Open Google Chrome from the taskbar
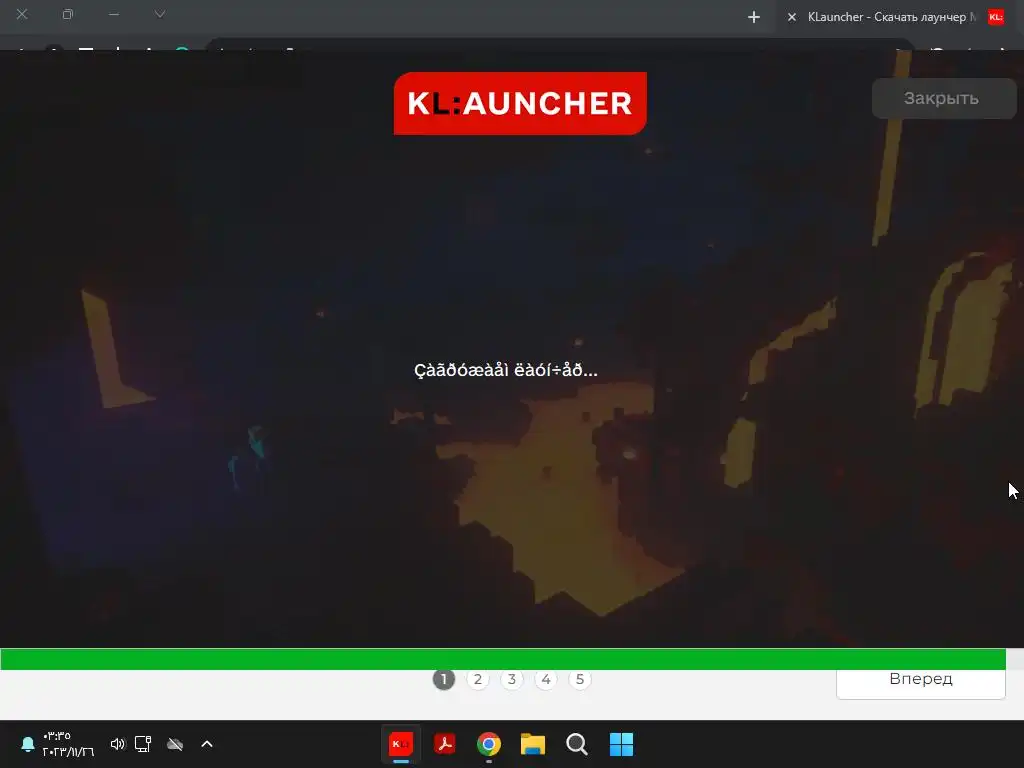1024x768 pixels. pyautogui.click(x=488, y=744)
